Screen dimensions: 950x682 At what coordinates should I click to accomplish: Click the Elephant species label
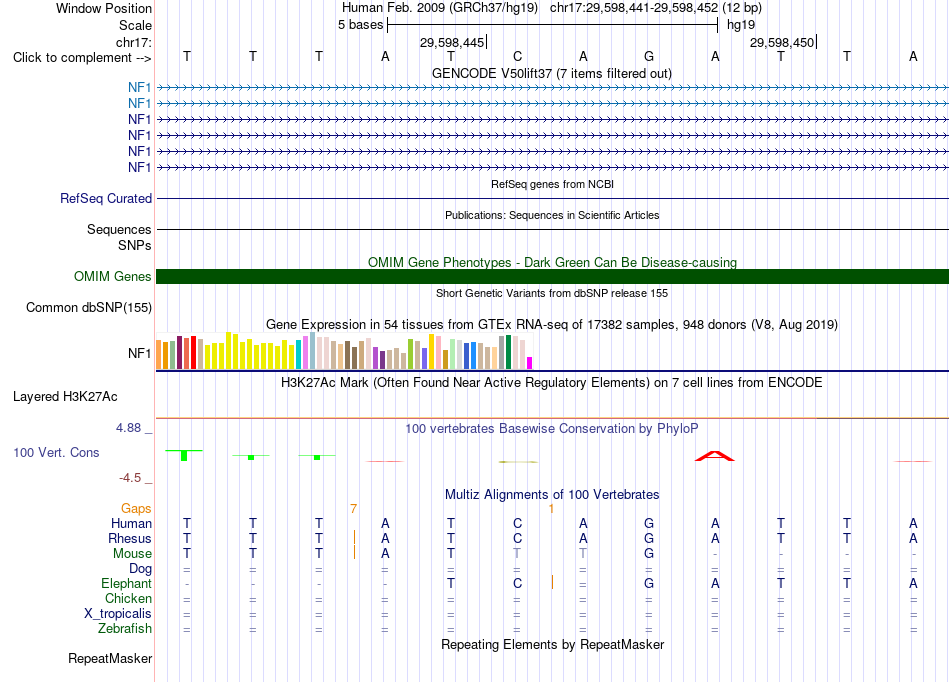[126, 583]
